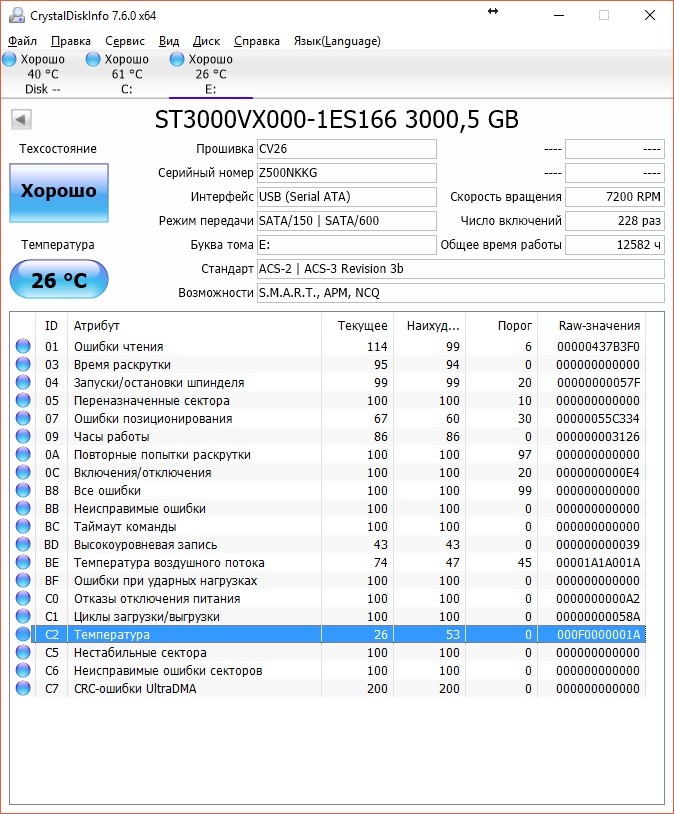Click the status orb for attribute 07 row
The width and height of the screenshot is (674, 814).
[23, 418]
